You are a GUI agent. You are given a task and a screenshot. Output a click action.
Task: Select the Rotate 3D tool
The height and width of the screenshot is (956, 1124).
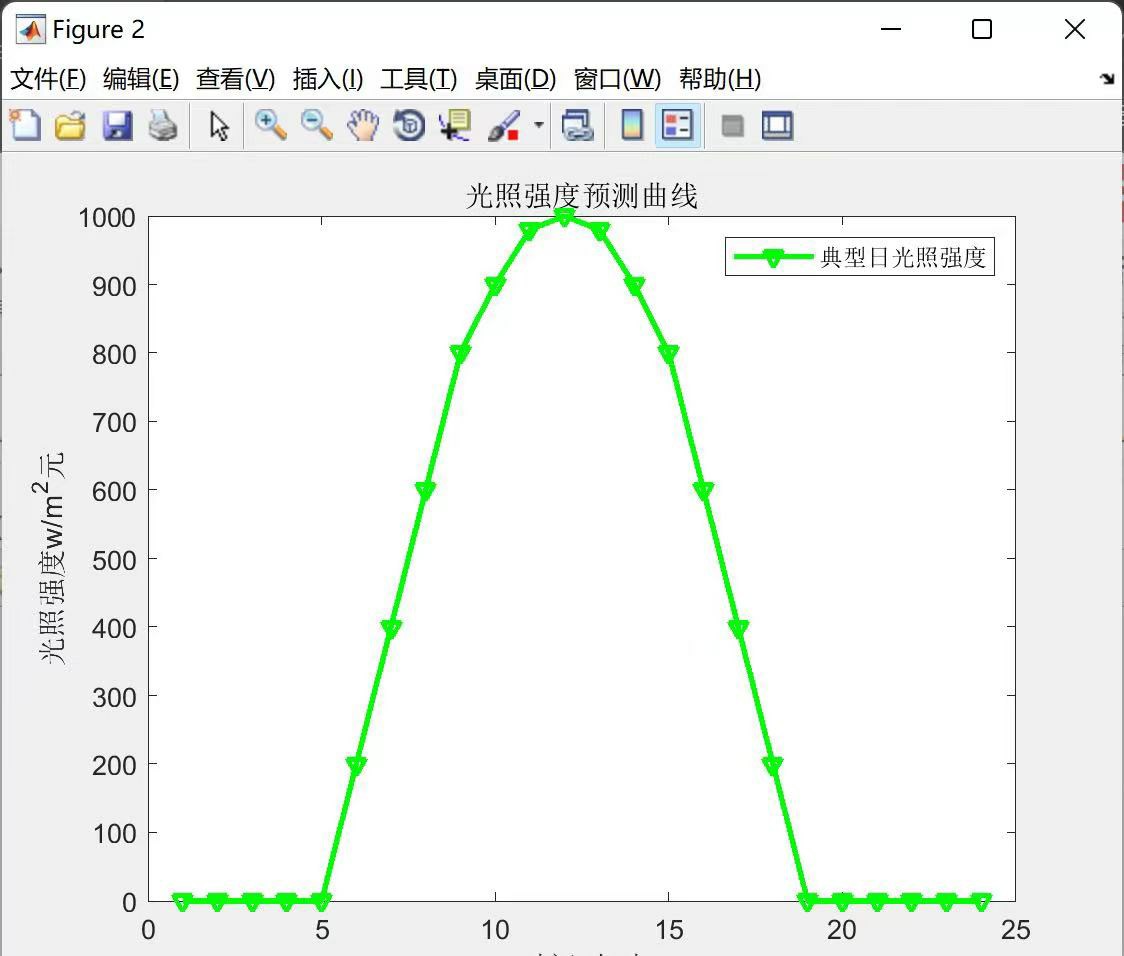(409, 125)
